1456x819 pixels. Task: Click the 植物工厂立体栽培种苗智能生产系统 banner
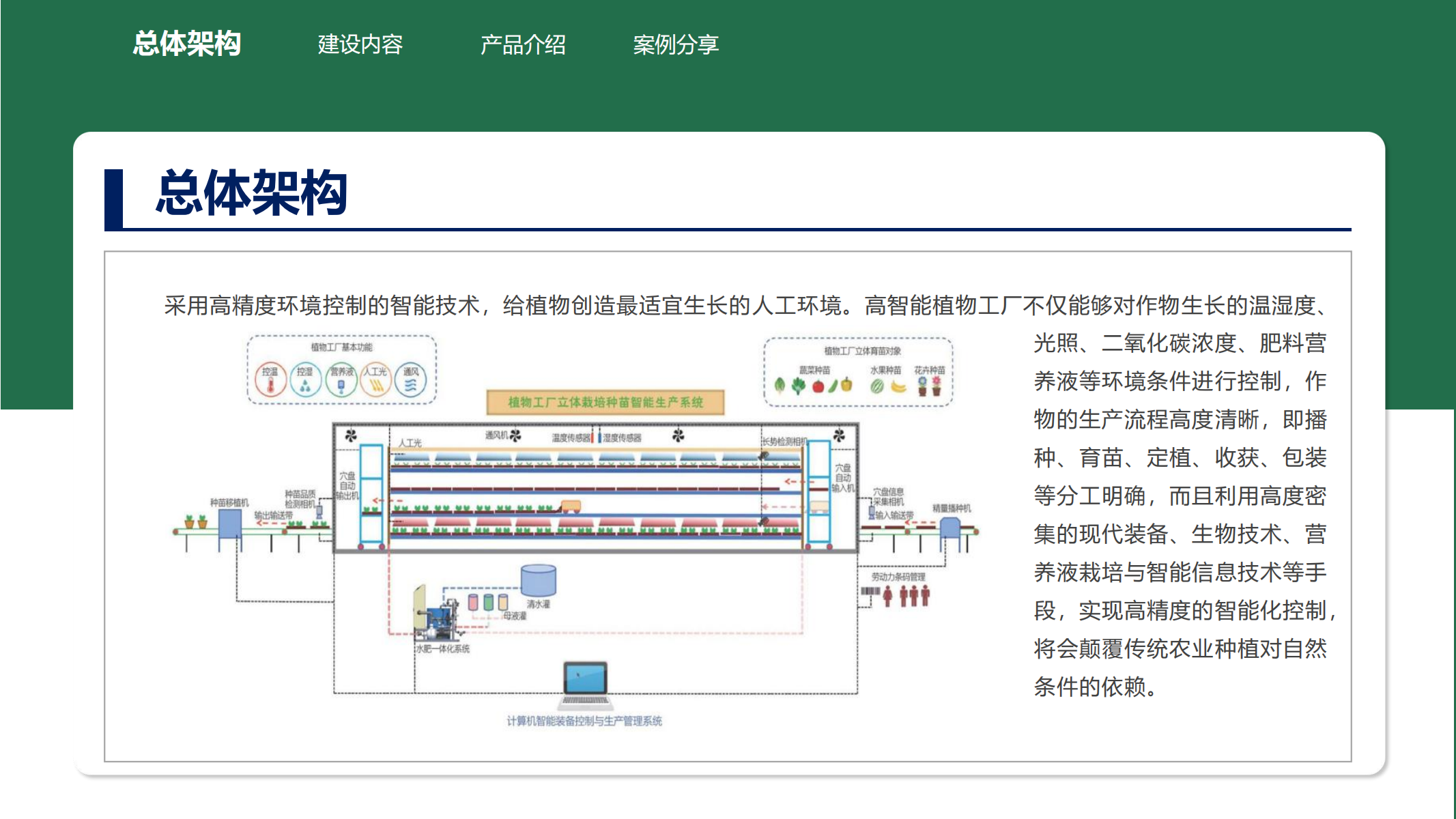click(605, 402)
